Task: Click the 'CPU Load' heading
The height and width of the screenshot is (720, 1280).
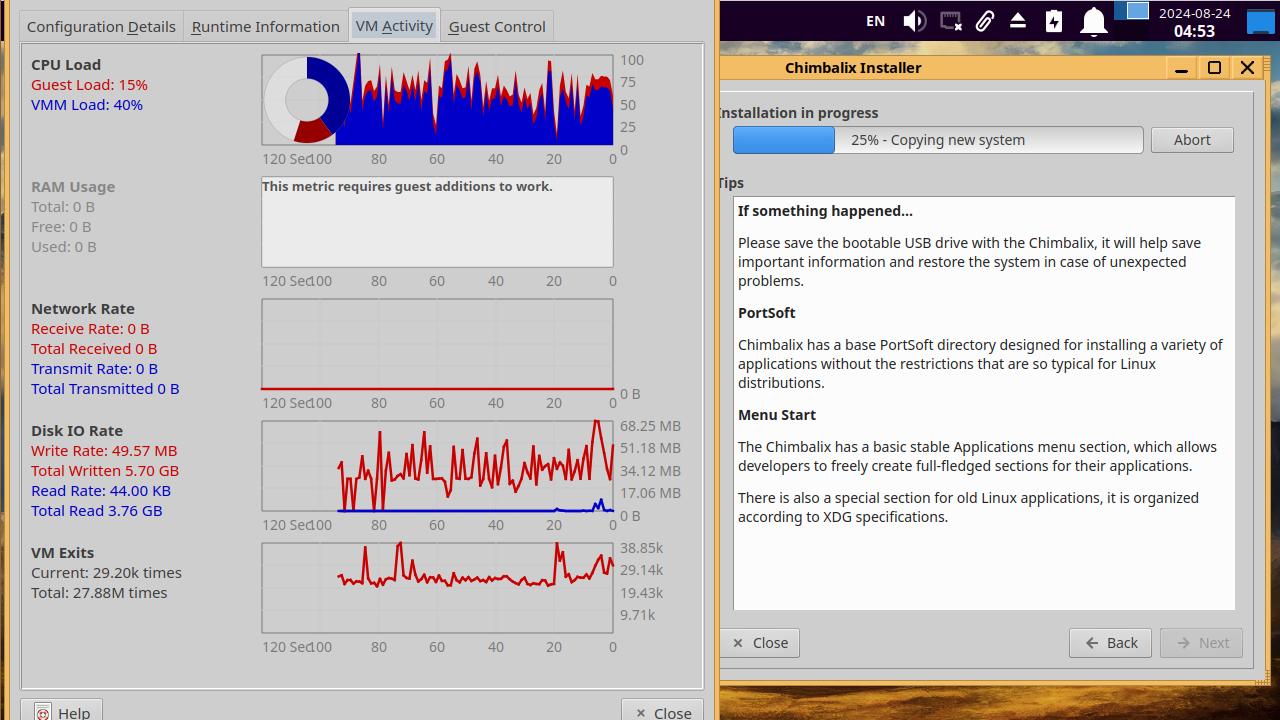Action: [66, 65]
